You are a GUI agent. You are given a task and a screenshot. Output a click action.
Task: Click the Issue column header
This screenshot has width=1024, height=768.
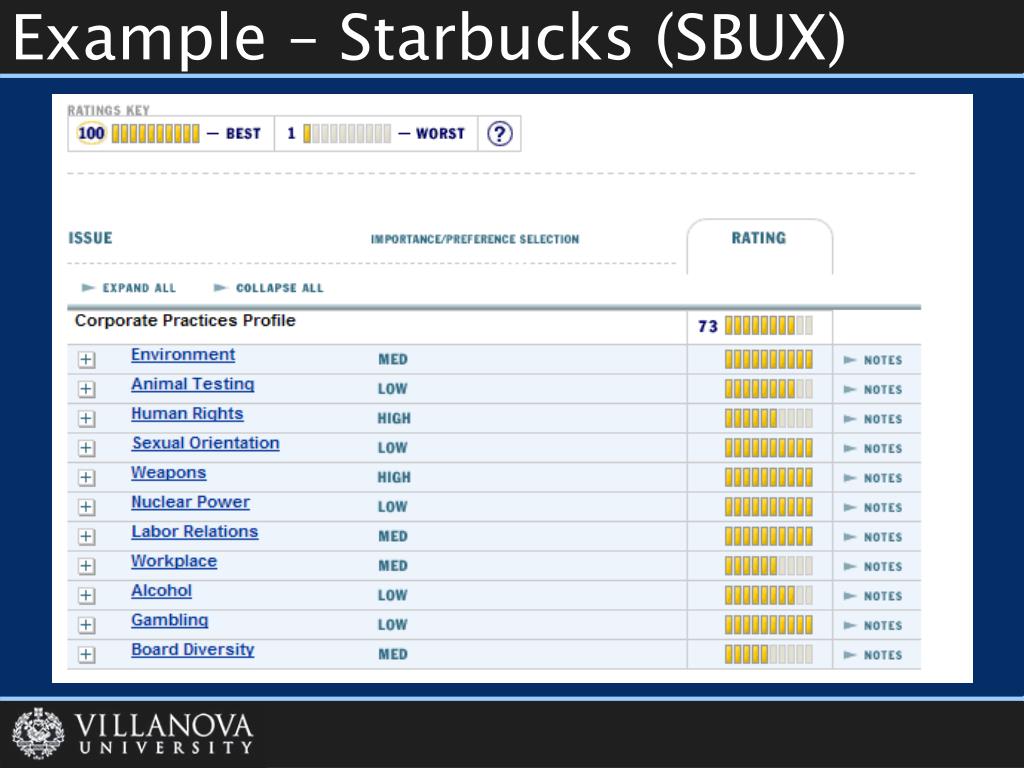coord(90,238)
